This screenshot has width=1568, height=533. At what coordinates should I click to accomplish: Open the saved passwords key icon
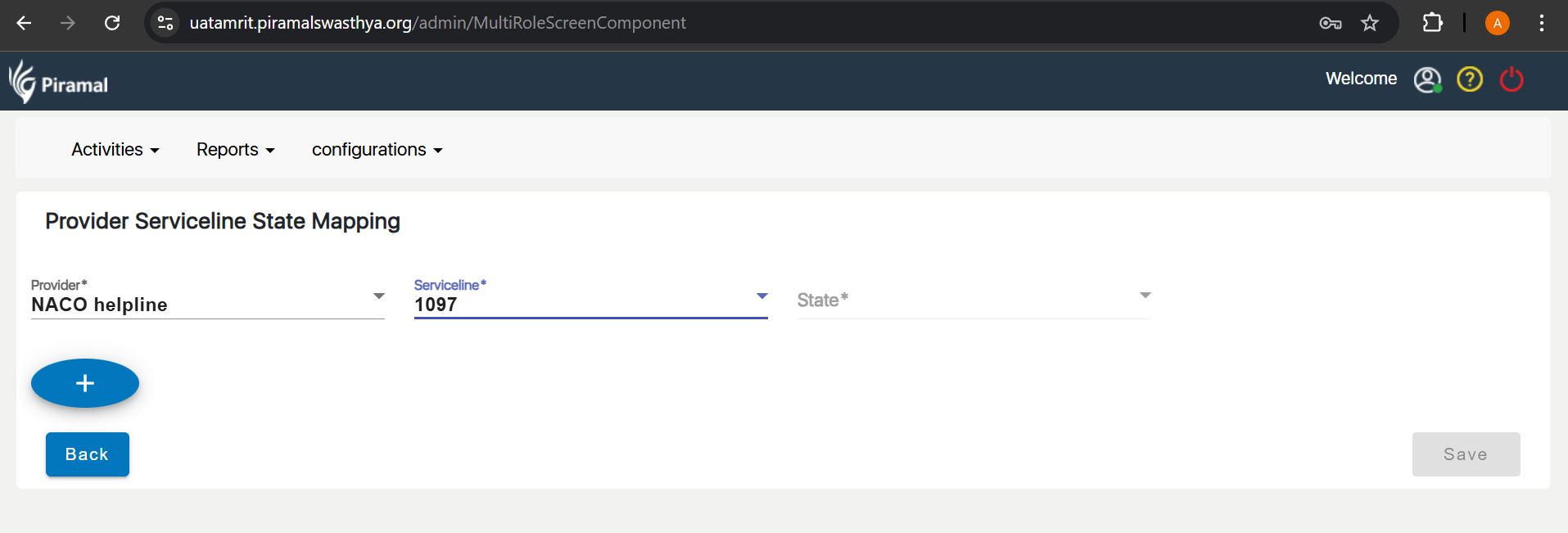(x=1330, y=23)
